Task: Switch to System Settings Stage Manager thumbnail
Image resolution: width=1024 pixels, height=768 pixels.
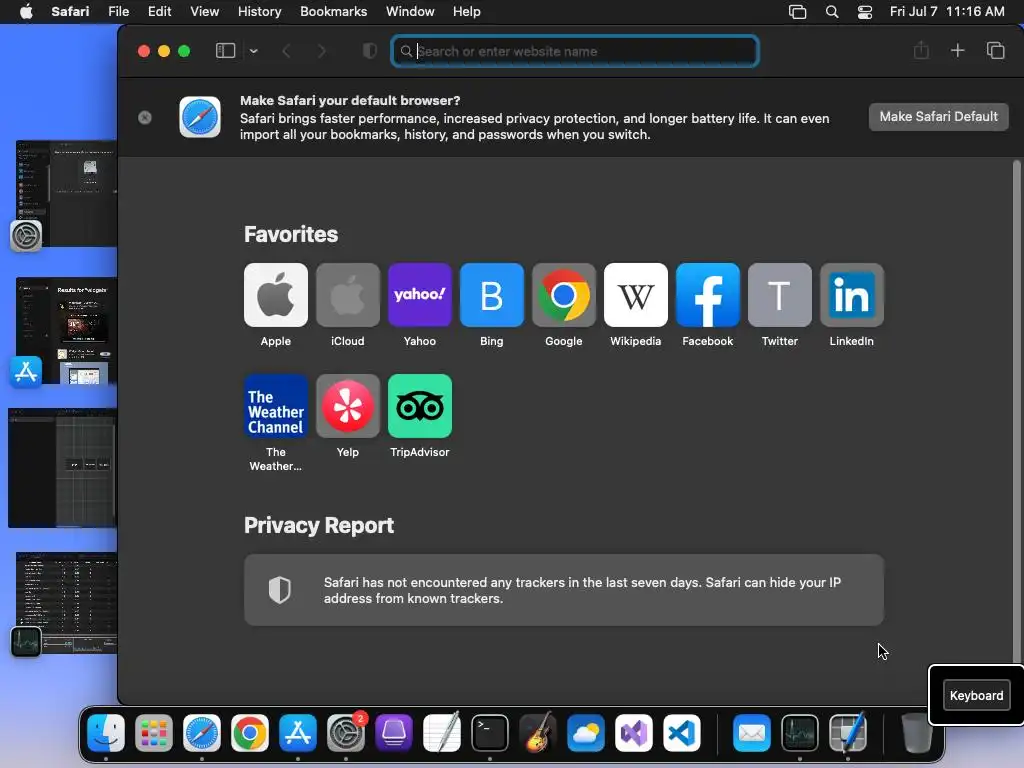Action: click(x=66, y=193)
